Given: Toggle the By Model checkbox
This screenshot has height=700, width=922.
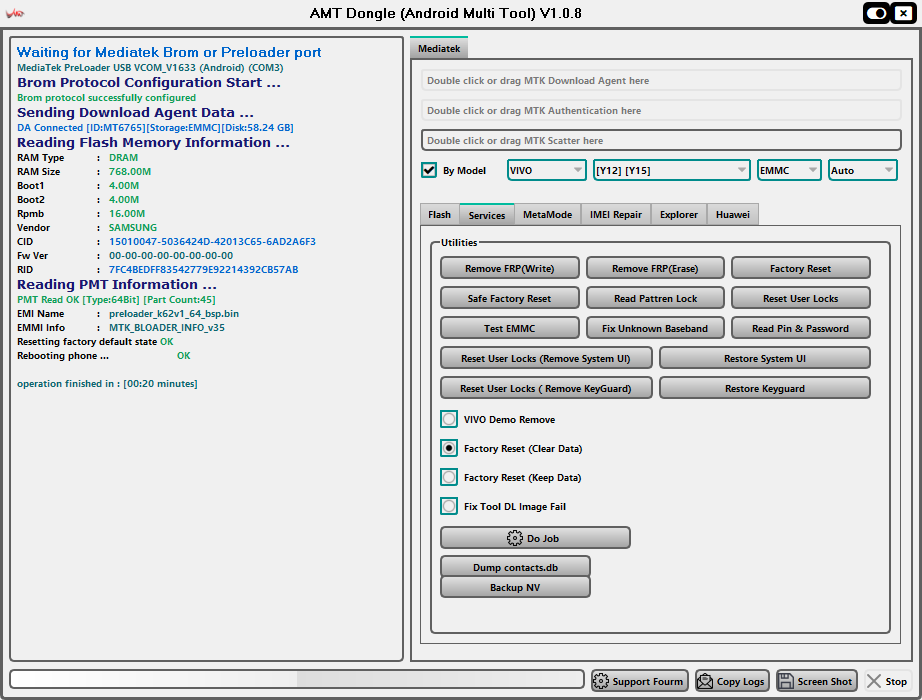Looking at the screenshot, I should 429,170.
